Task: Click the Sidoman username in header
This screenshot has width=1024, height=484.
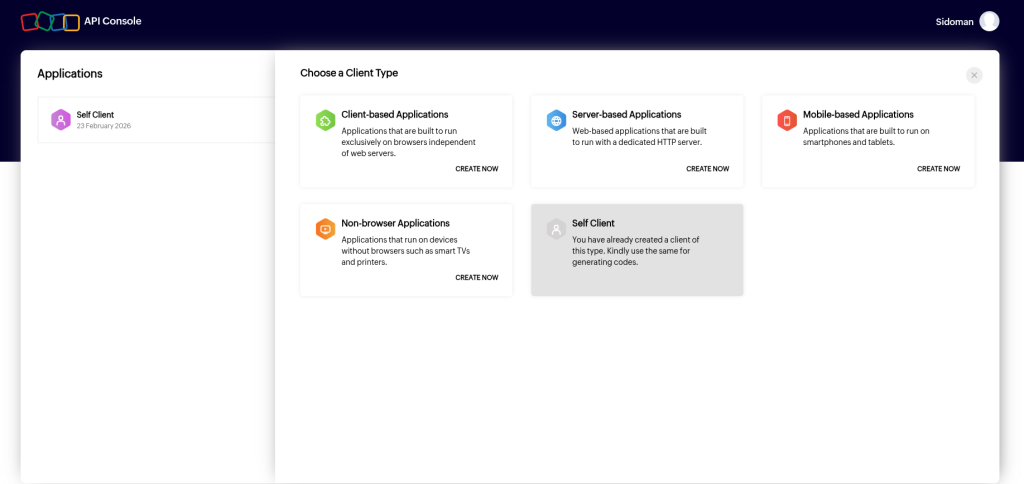Action: coord(954,22)
